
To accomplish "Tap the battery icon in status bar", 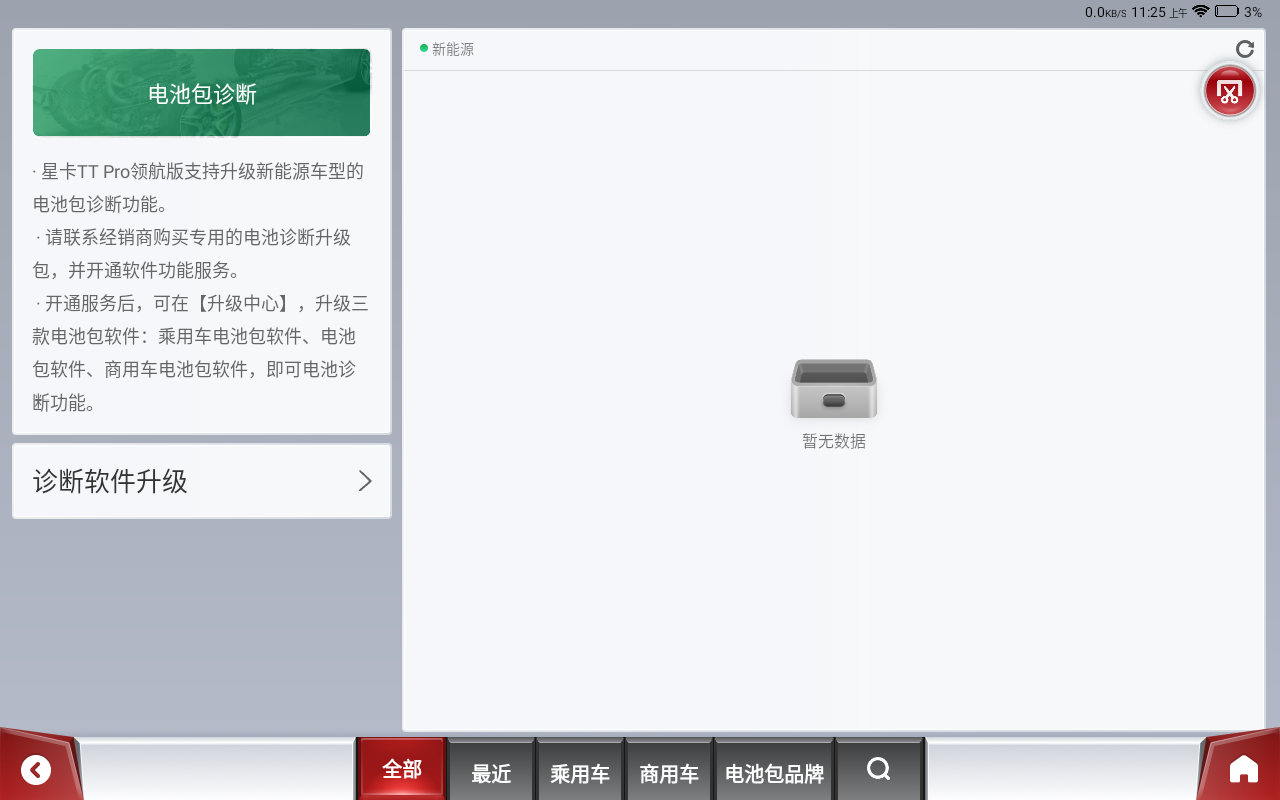I will point(1226,12).
